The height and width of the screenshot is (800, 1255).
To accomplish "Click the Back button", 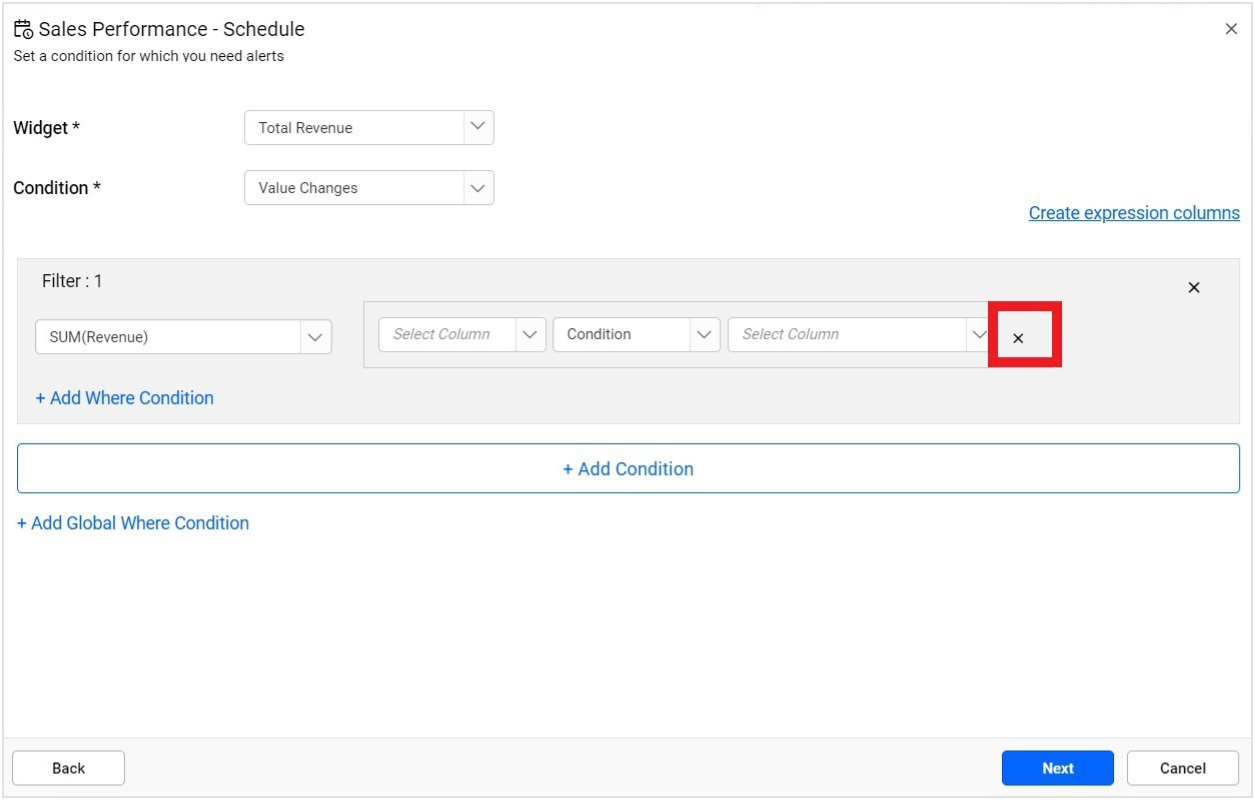I will (x=67, y=768).
